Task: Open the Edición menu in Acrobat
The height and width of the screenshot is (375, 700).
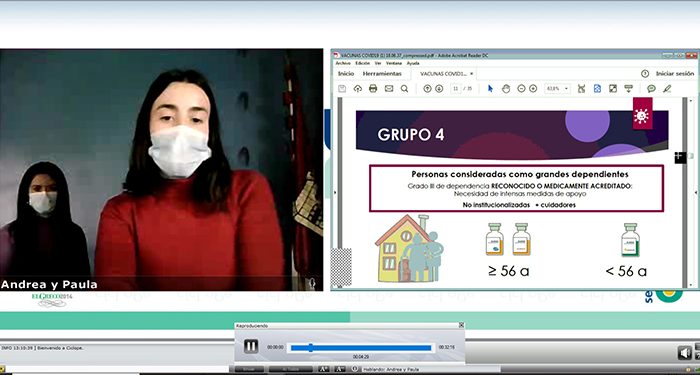Action: [362, 63]
